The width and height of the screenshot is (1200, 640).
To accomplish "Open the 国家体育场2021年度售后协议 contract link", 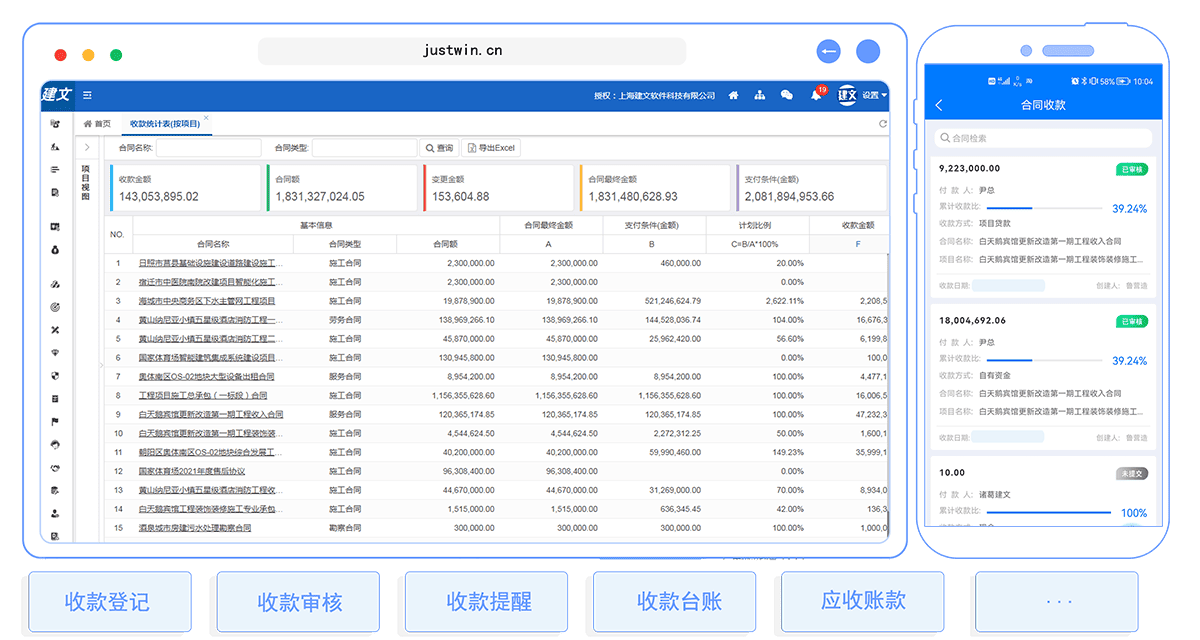I will click(x=192, y=471).
